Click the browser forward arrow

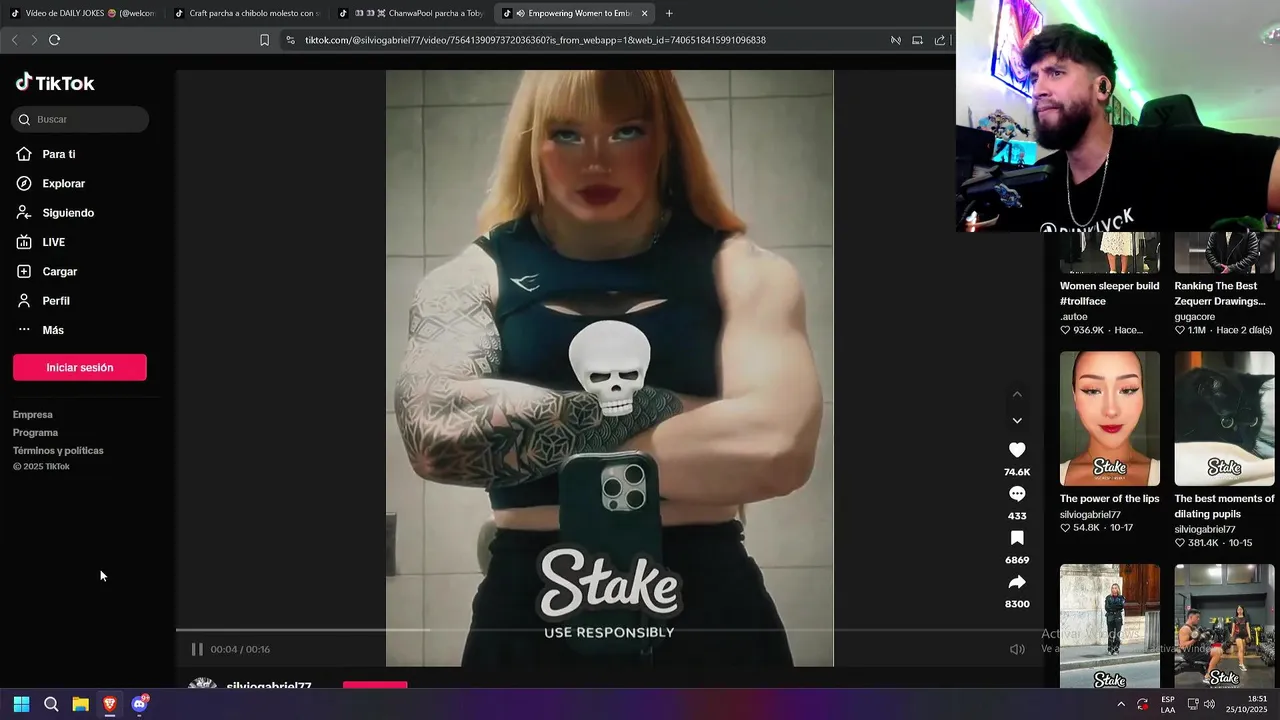tap(34, 40)
